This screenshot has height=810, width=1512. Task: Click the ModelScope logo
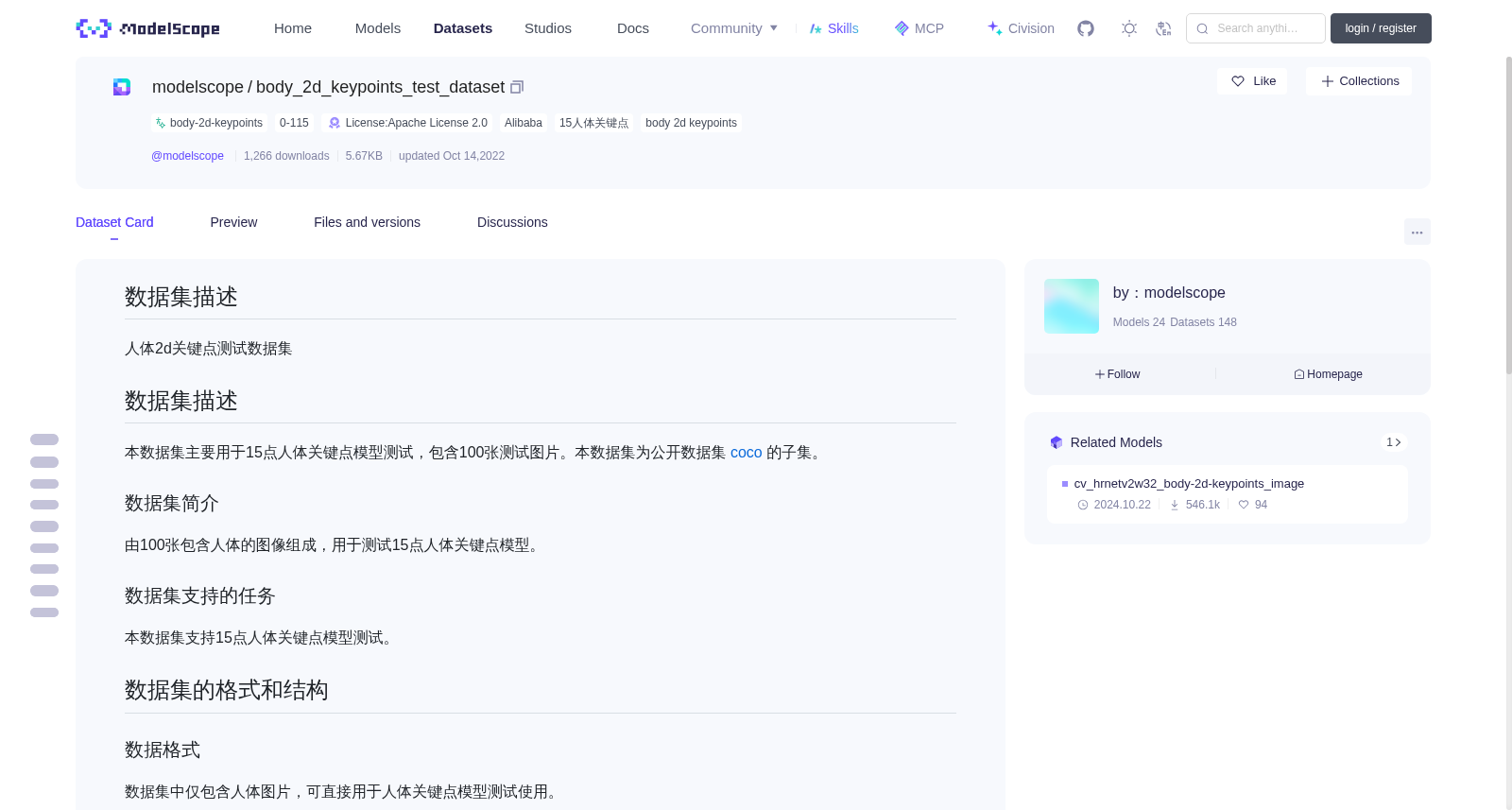pos(147,28)
